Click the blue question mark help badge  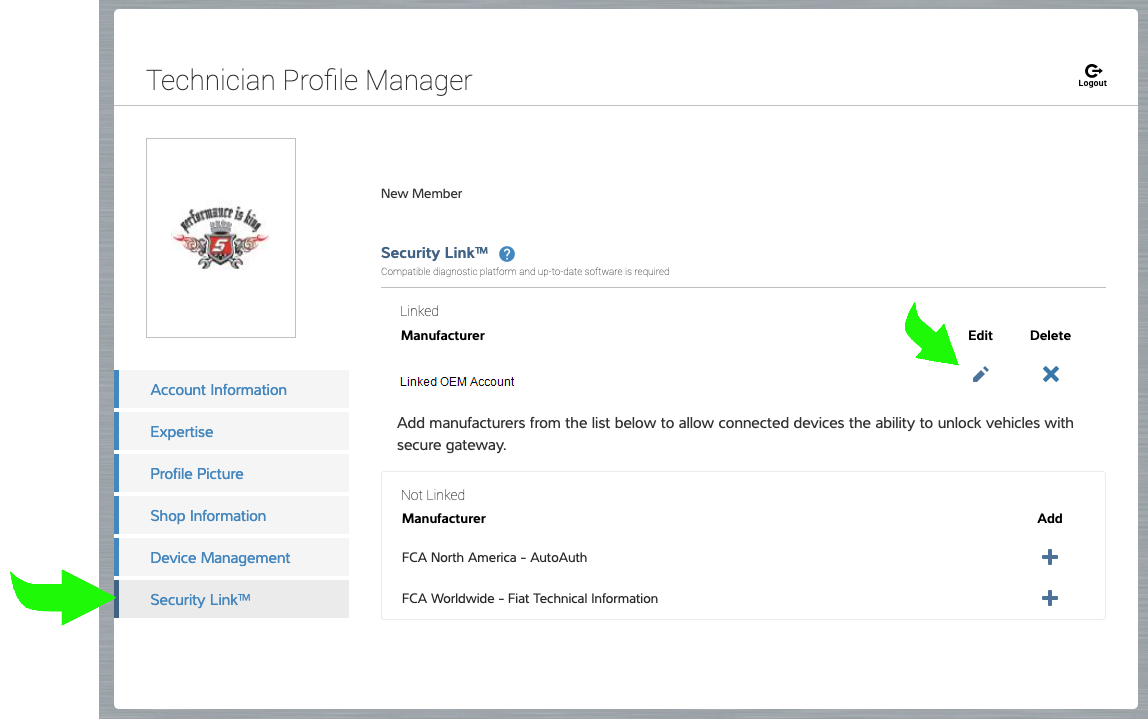pos(507,254)
